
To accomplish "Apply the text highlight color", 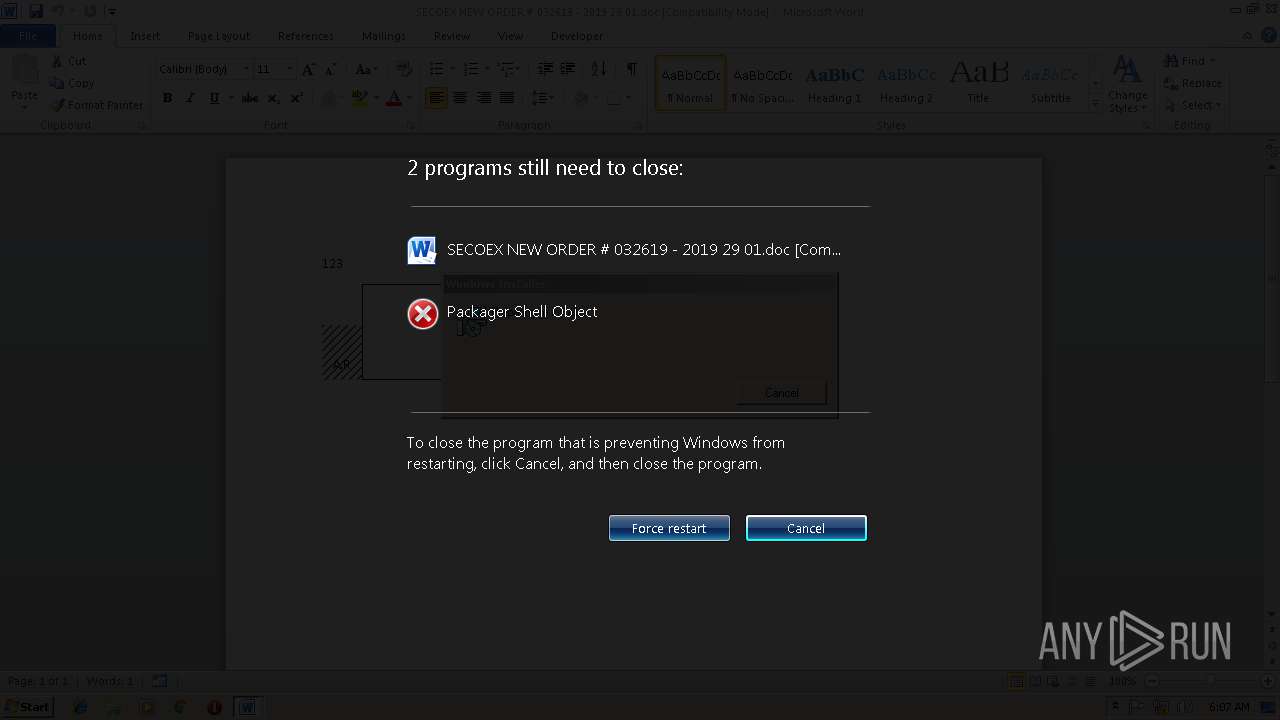I will pyautogui.click(x=360, y=98).
